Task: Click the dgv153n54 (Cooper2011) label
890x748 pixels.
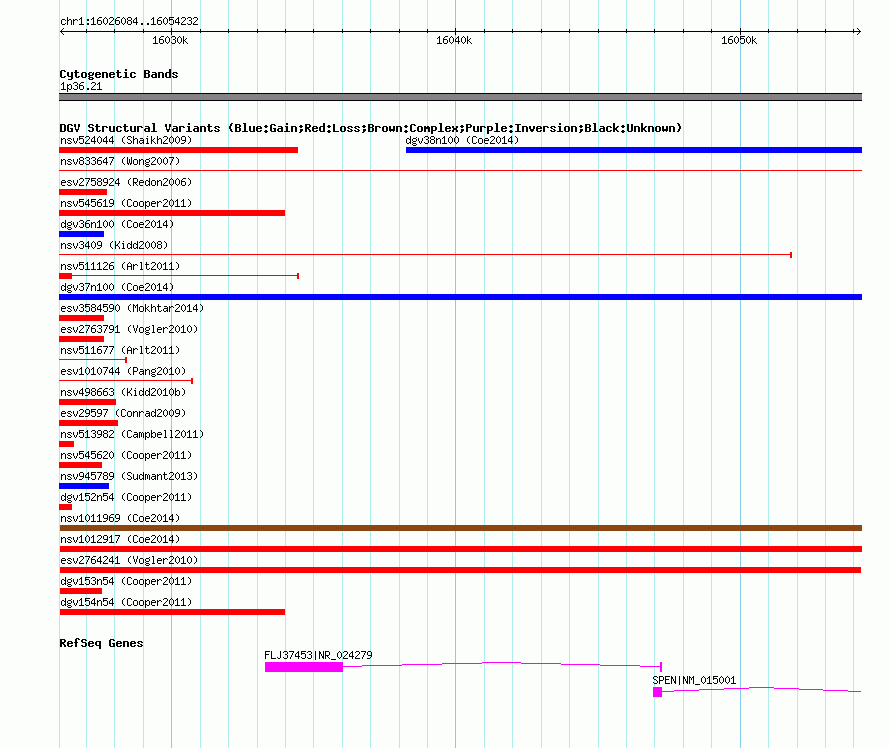Action: pyautogui.click(x=126, y=581)
